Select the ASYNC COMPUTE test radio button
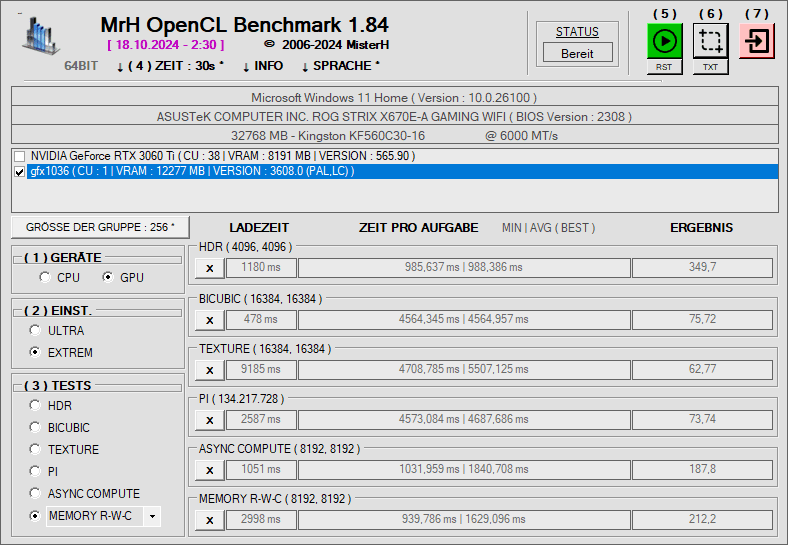 (x=35, y=493)
